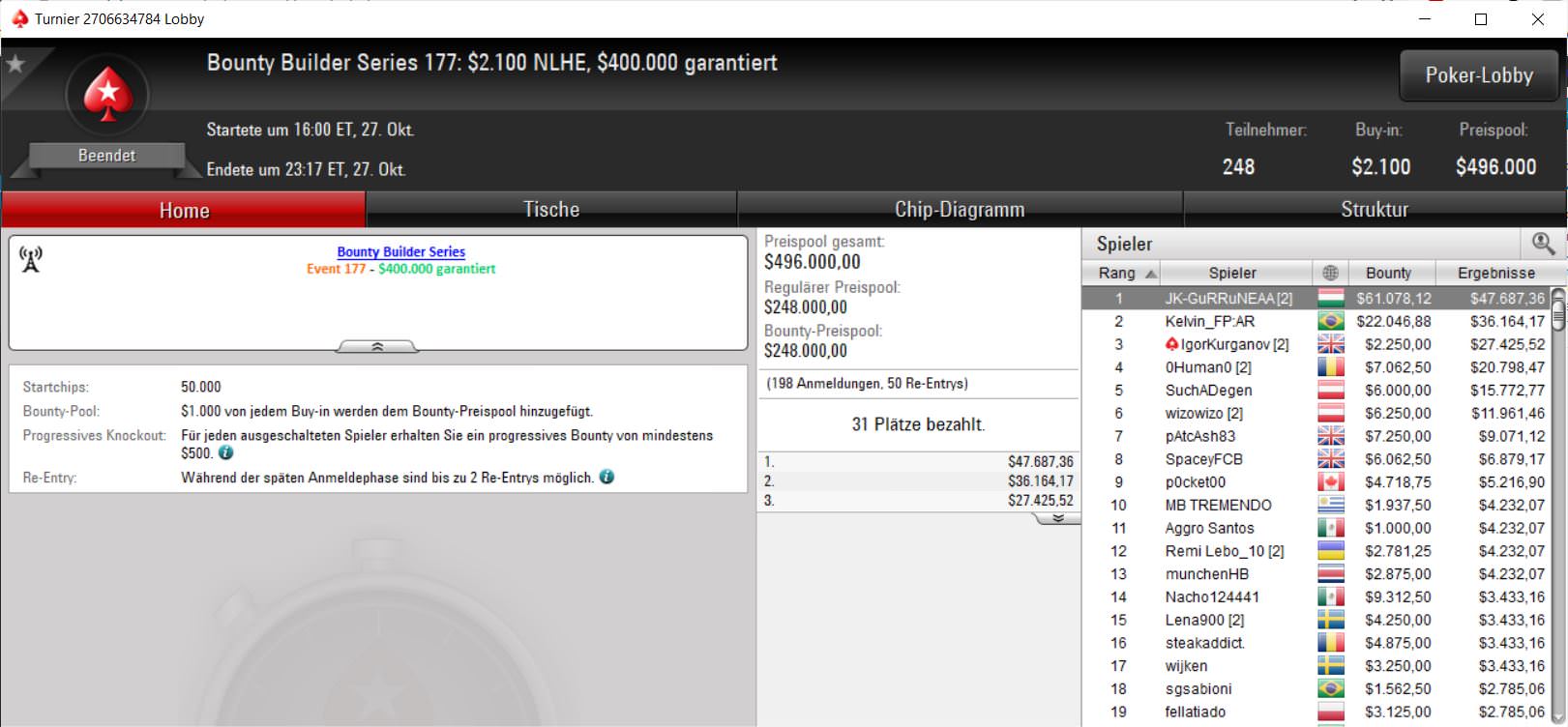The width and height of the screenshot is (1568, 727).
Task: Switch to the Tische tab
Action: coord(551,210)
